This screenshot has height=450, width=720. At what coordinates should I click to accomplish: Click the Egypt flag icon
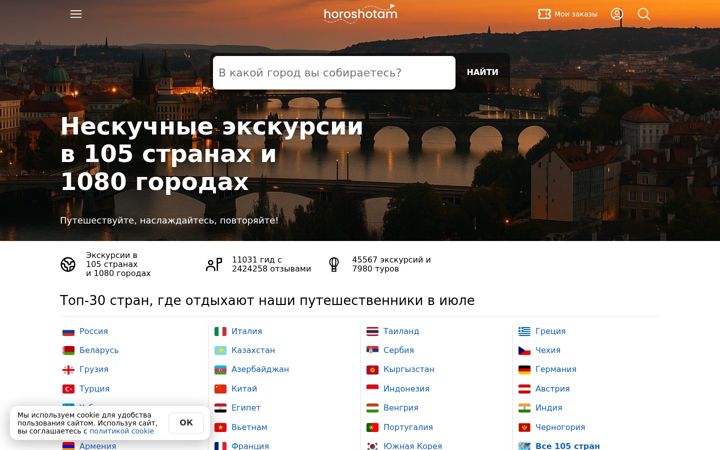(220, 408)
